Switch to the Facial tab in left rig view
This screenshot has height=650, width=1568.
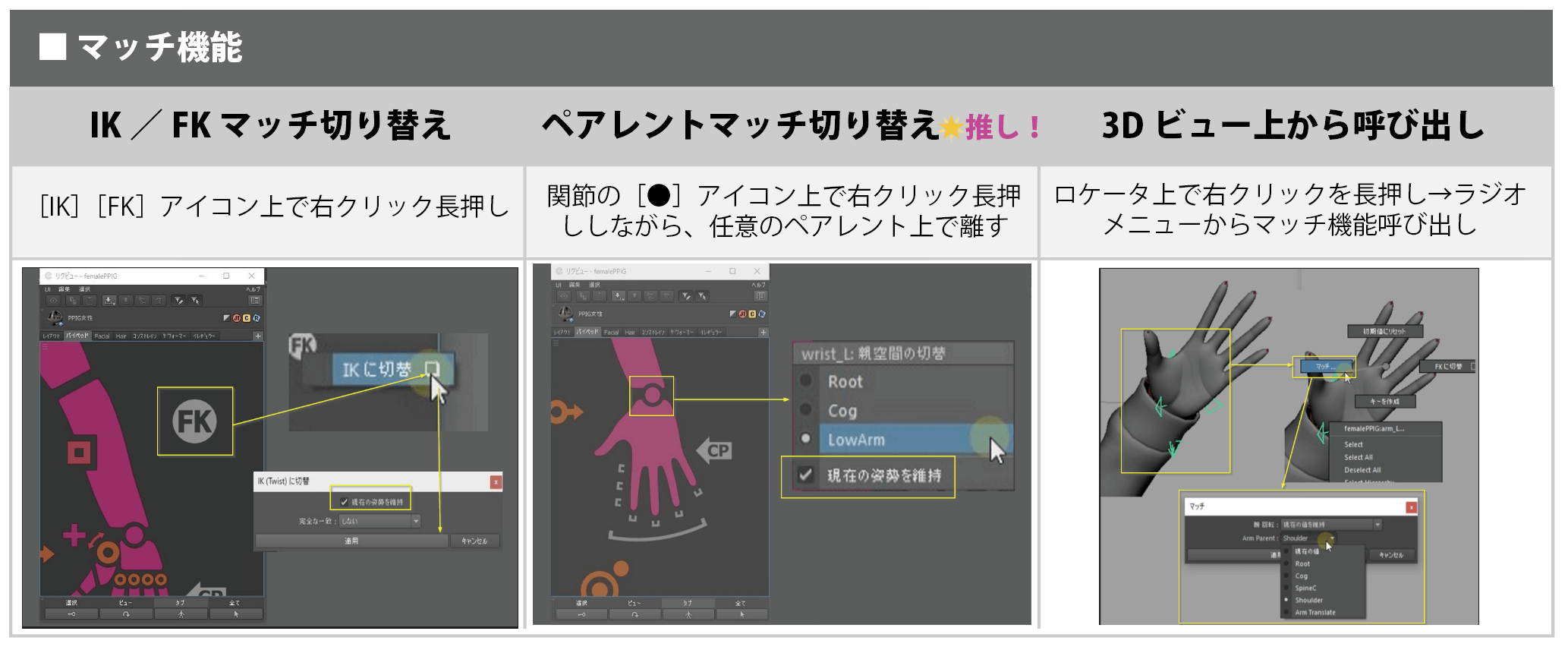point(102,336)
